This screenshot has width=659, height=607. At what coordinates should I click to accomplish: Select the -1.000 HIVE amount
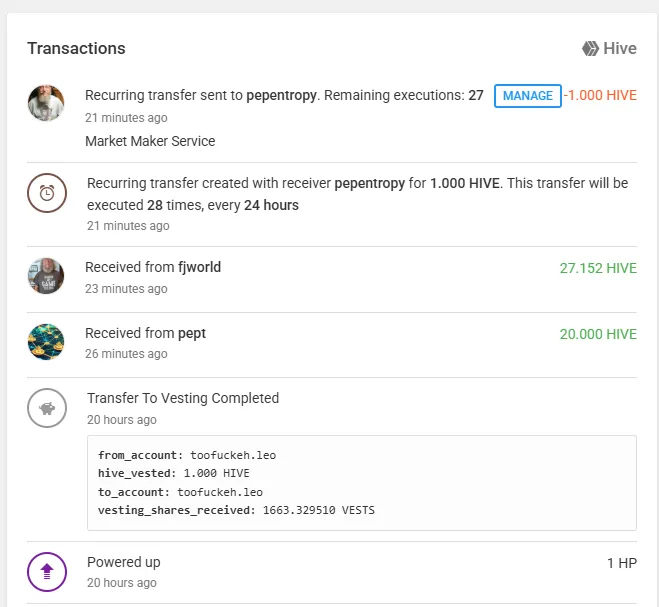(x=600, y=95)
